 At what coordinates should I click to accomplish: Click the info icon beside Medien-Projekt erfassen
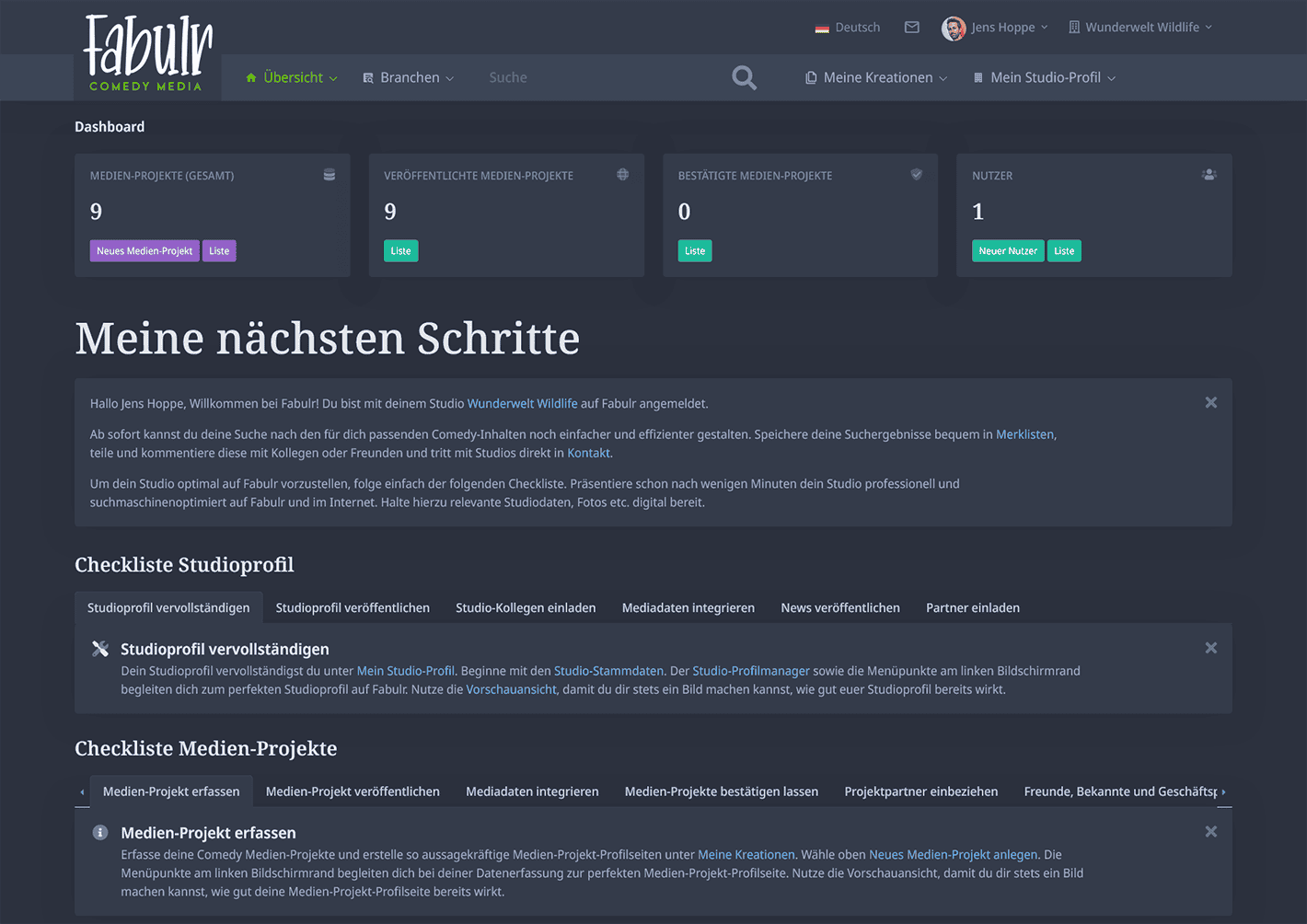coord(100,832)
